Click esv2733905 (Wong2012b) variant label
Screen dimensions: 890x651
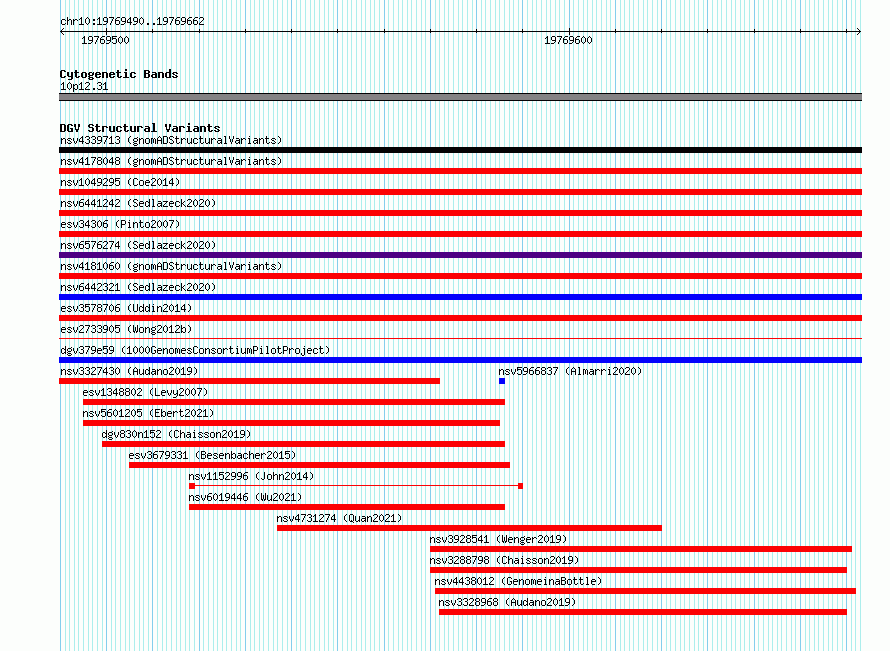pyautogui.click(x=126, y=329)
